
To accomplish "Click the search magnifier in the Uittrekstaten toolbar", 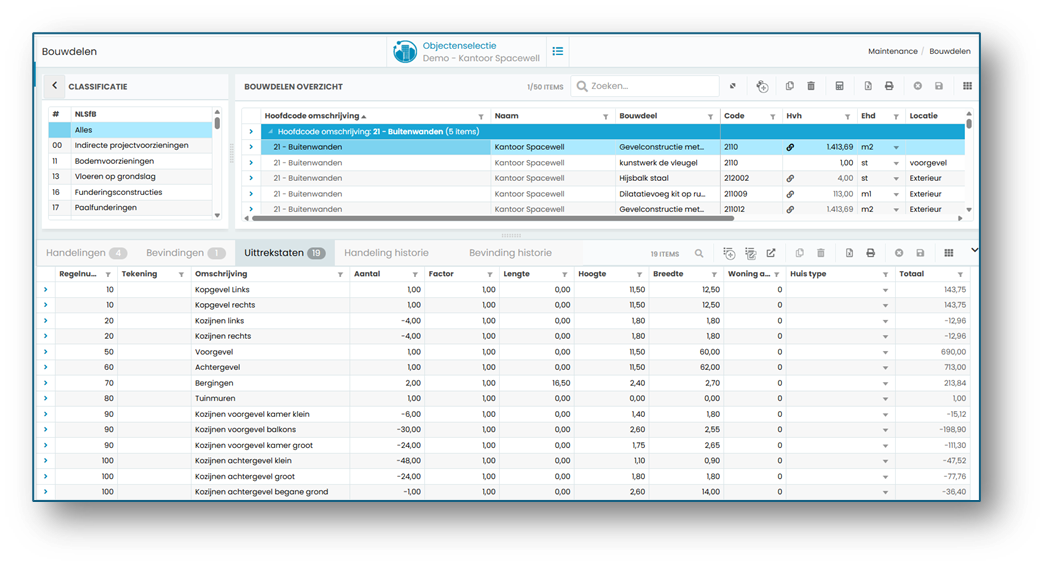I will coord(699,253).
